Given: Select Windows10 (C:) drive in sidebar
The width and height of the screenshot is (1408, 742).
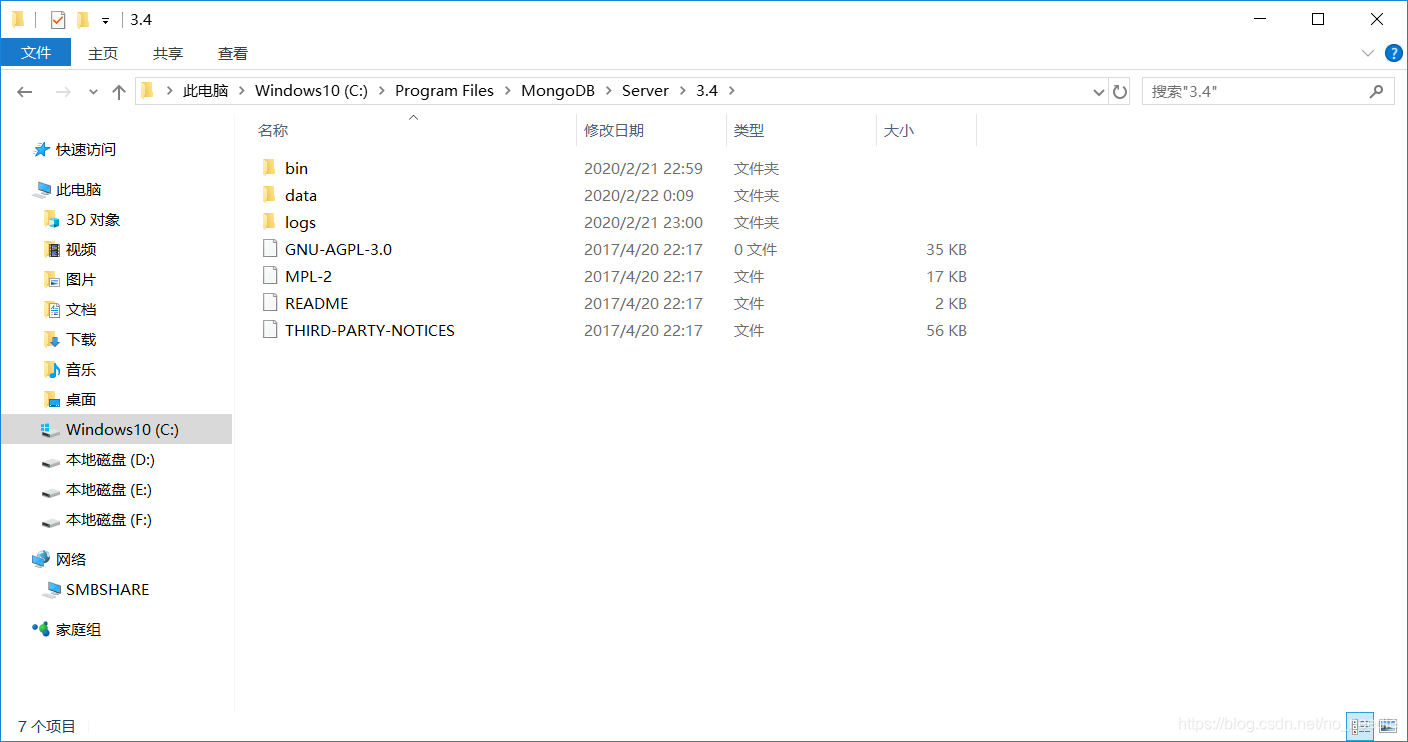Looking at the screenshot, I should tap(116, 430).
